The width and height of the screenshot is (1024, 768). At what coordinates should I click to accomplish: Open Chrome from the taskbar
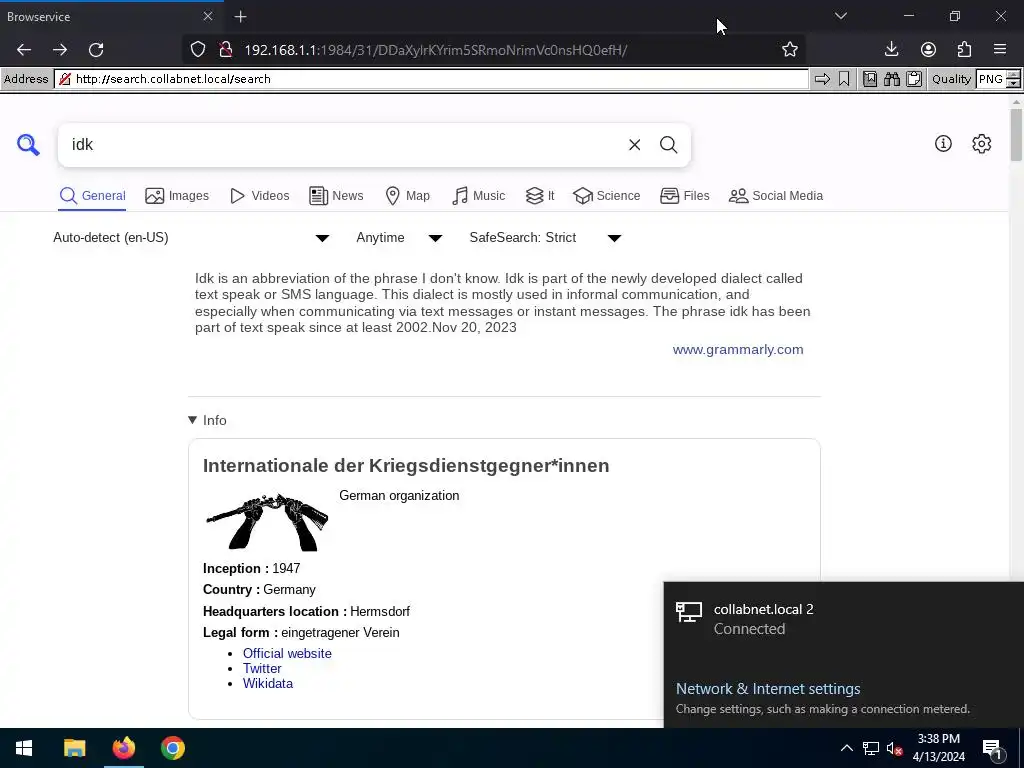pyautogui.click(x=173, y=748)
